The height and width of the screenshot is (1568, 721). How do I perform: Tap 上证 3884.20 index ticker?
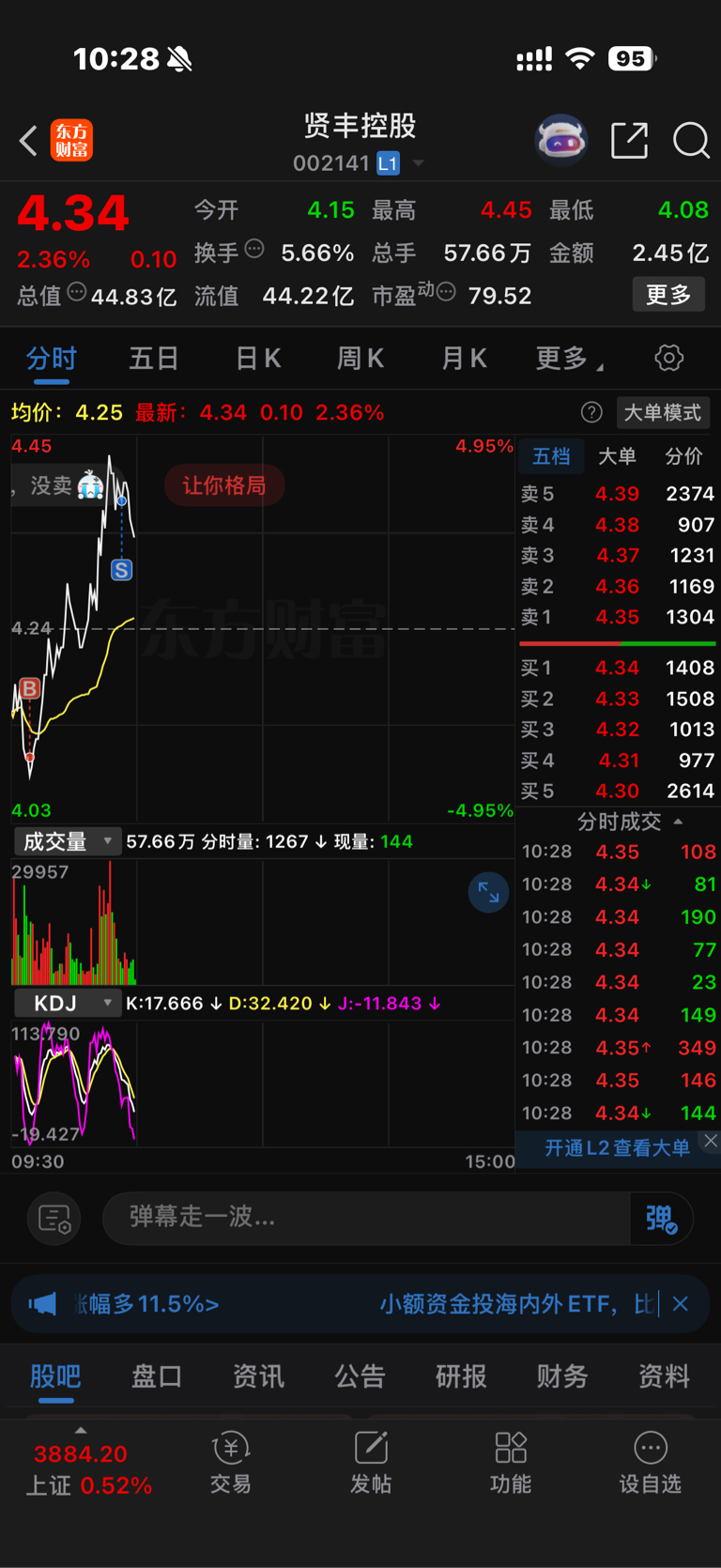tap(88, 1469)
